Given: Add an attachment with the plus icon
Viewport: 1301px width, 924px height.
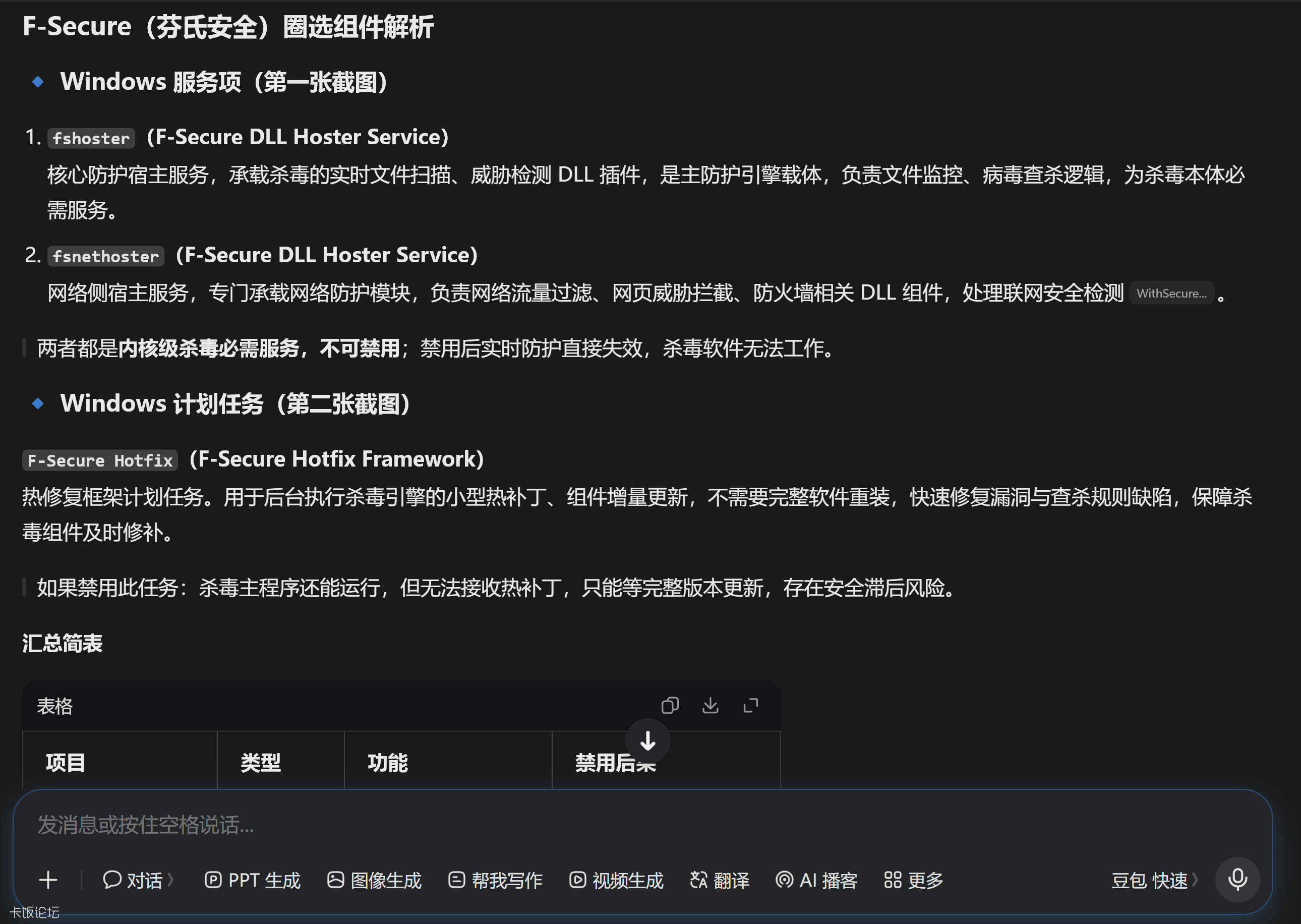Looking at the screenshot, I should tap(48, 880).
